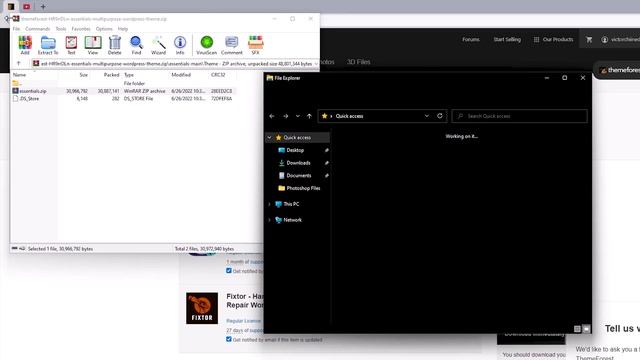Screen dimensions: 640x360
Task: Open the File menu in WinRAR
Action: 16,29
